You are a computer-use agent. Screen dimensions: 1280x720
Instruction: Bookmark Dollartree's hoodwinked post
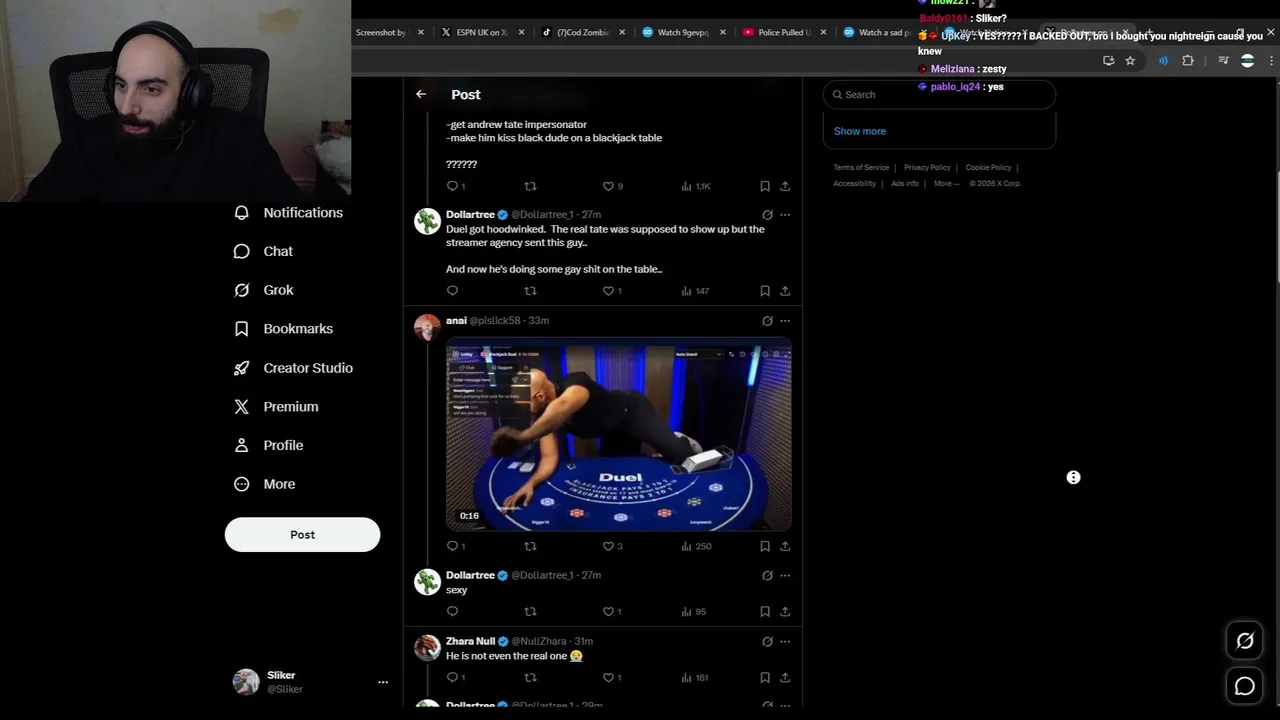pos(765,291)
